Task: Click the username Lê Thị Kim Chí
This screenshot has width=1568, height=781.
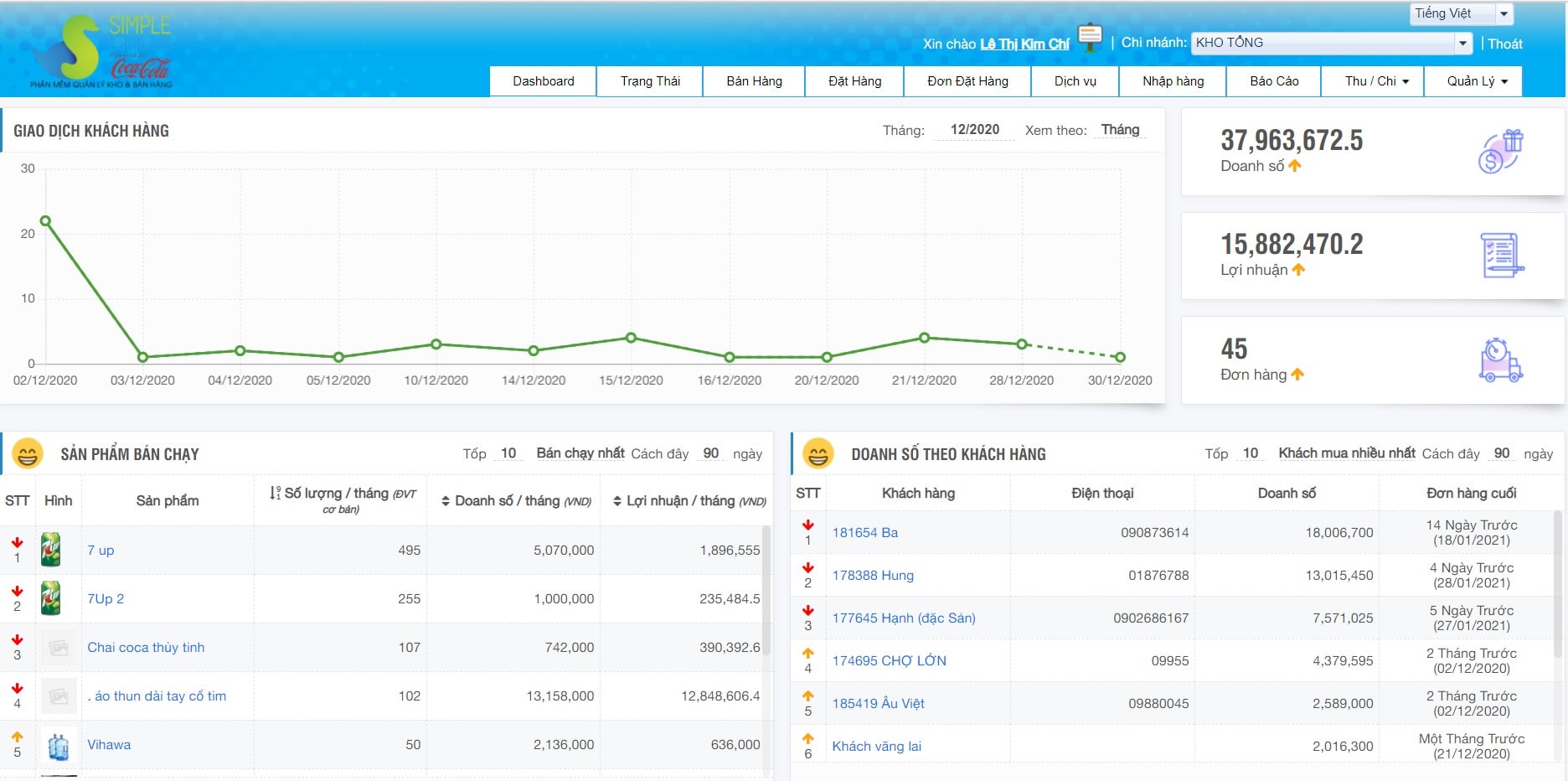Action: (1024, 44)
